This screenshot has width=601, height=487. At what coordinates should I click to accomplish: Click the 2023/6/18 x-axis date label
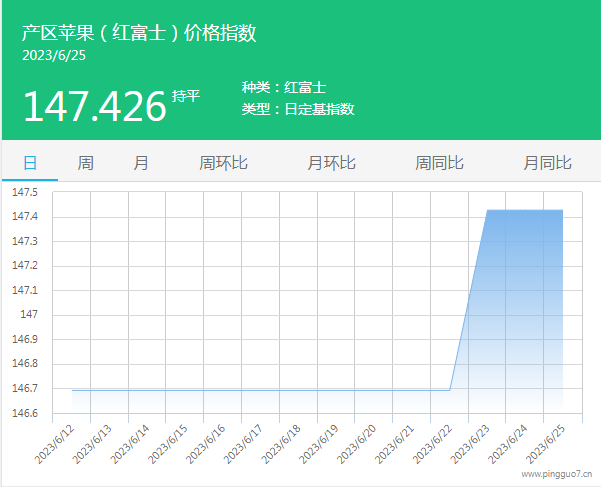tap(281, 443)
